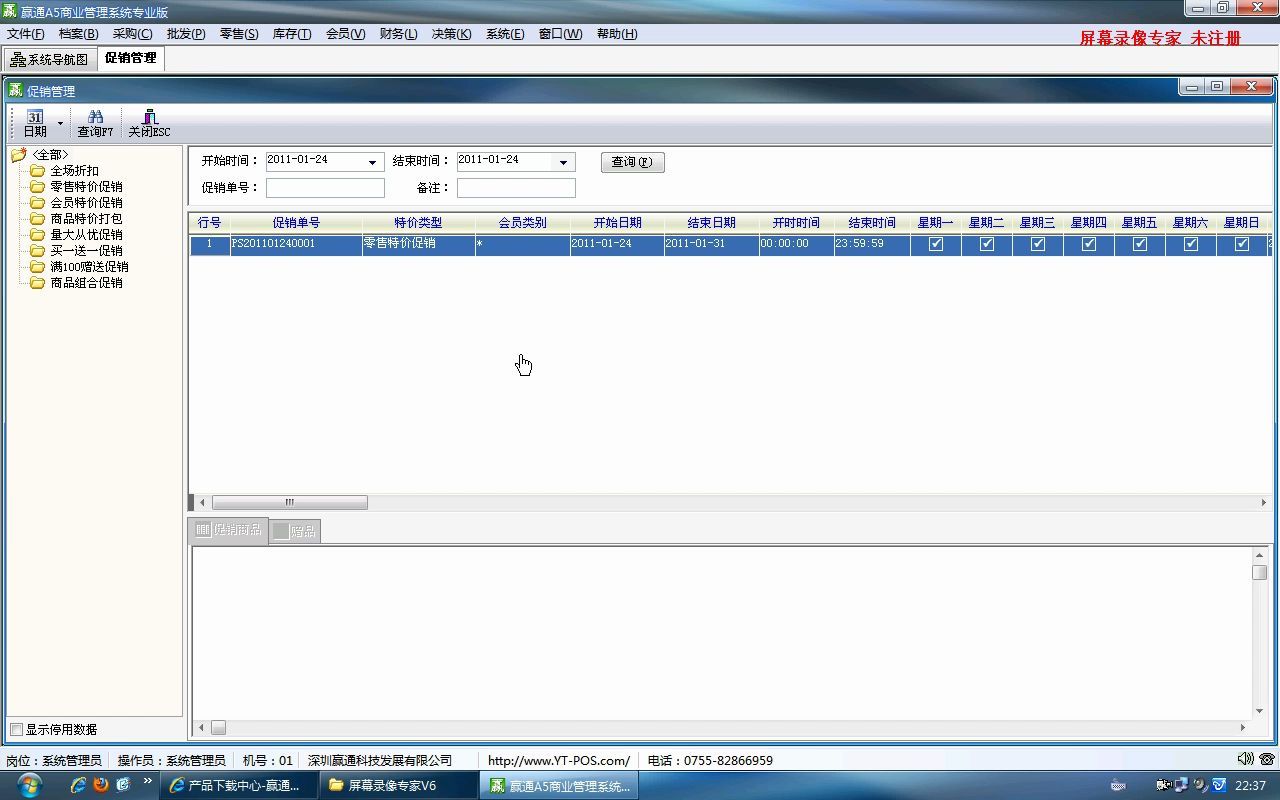Launch Internet Explorer from quick launch
Viewport: 1280px width, 800px height.
click(x=78, y=785)
